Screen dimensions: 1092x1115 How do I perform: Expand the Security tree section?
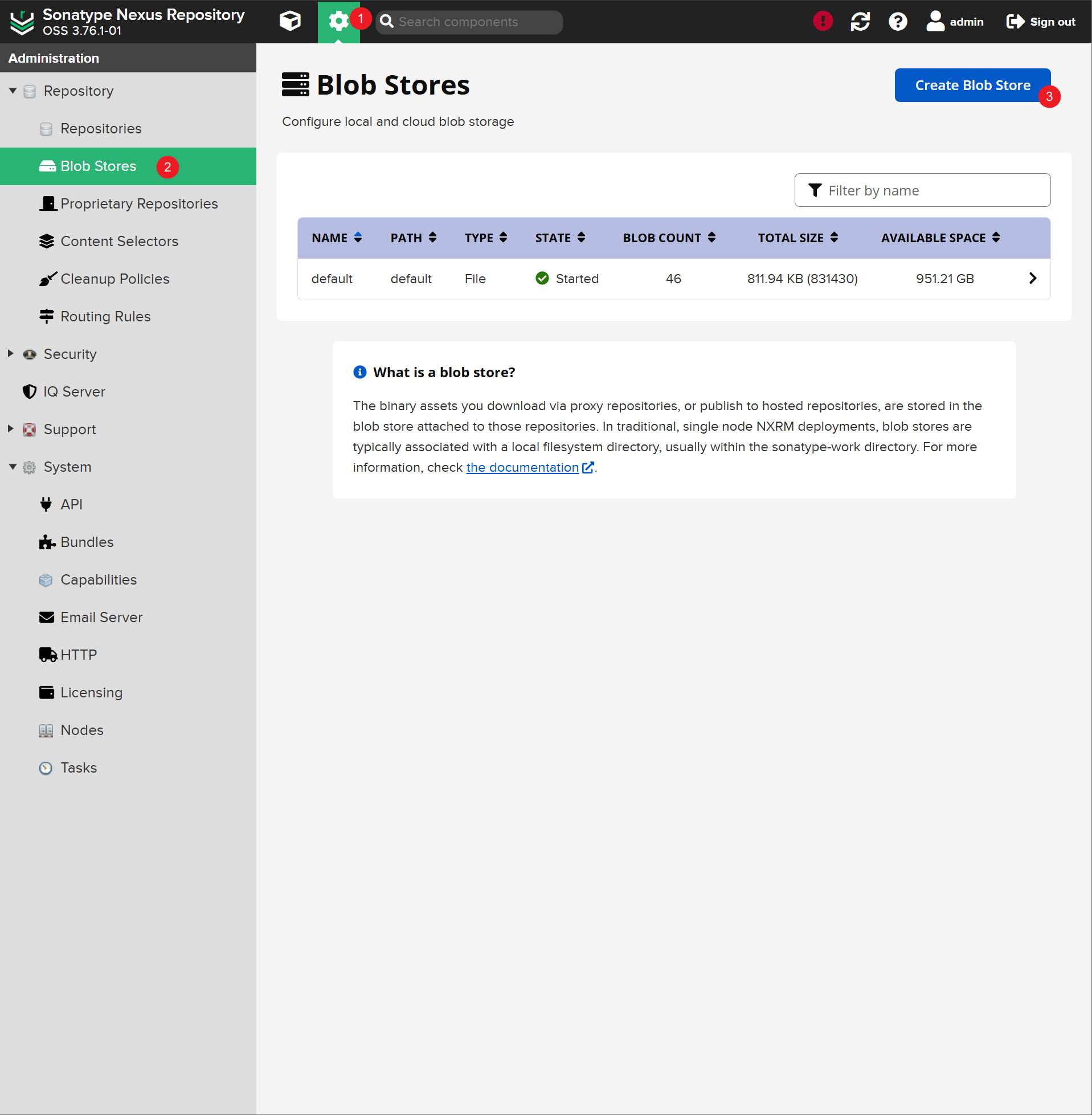point(11,353)
